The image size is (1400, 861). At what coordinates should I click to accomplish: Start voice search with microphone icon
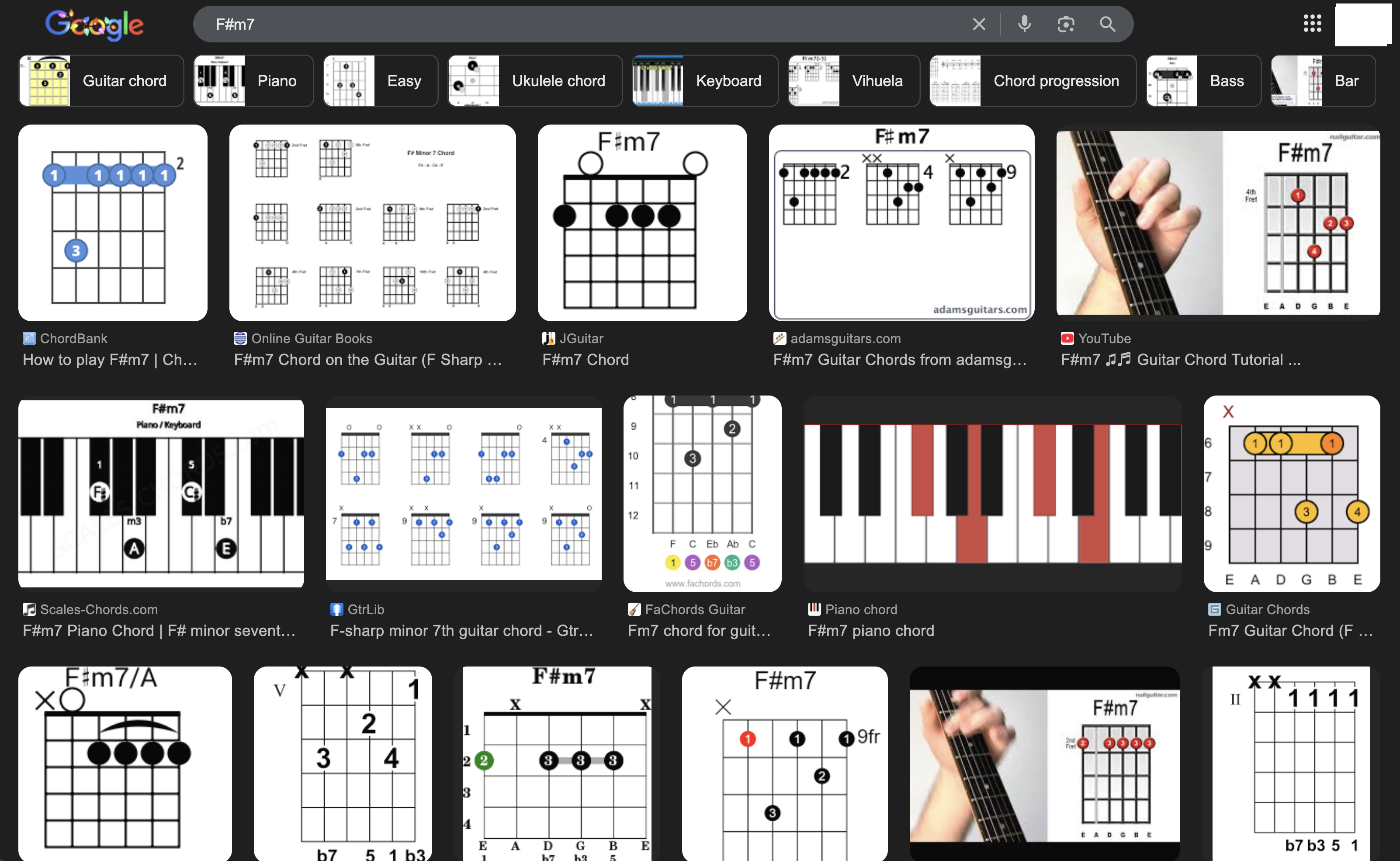click(1024, 24)
